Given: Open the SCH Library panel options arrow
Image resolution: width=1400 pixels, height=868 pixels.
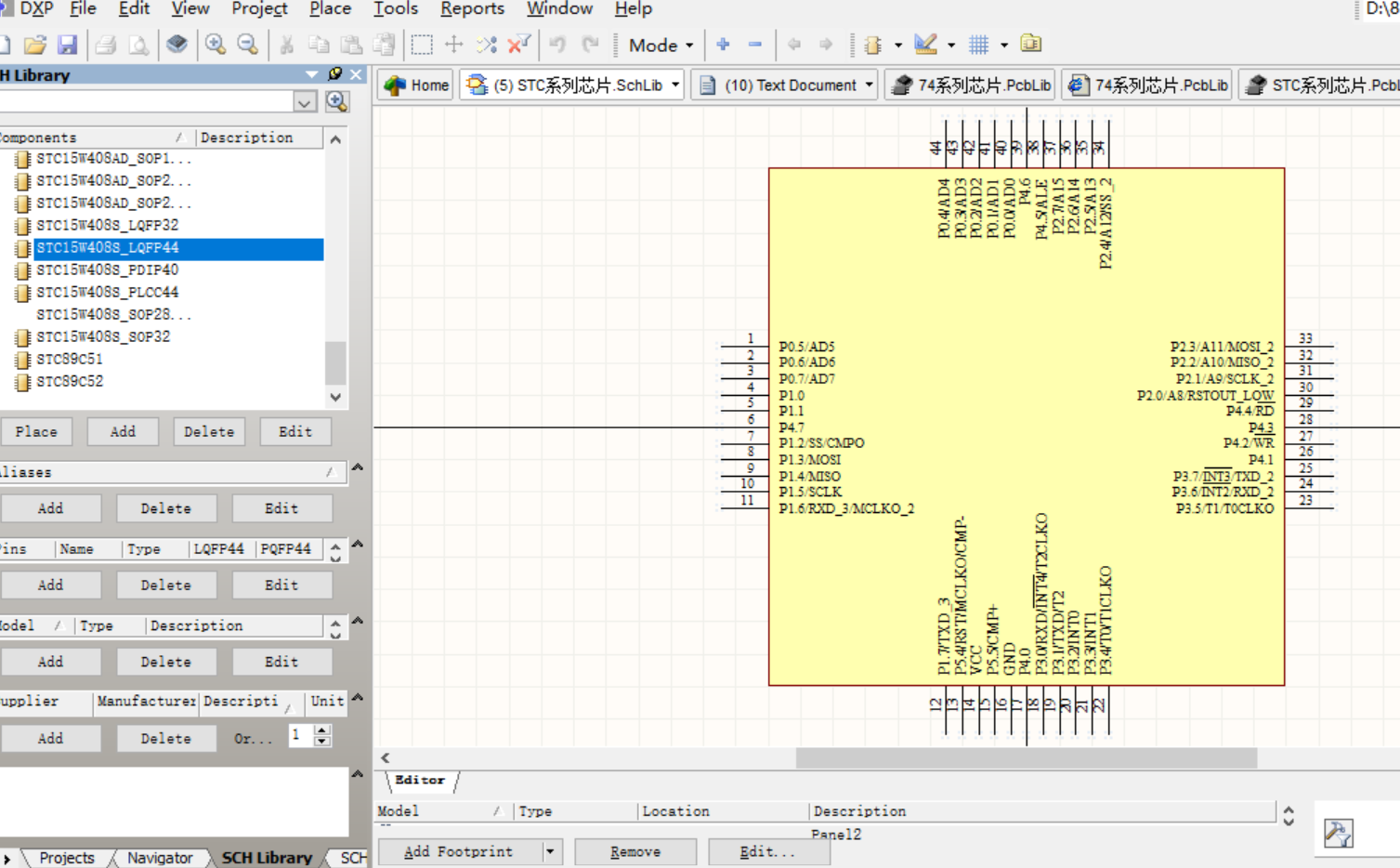Looking at the screenshot, I should (311, 74).
